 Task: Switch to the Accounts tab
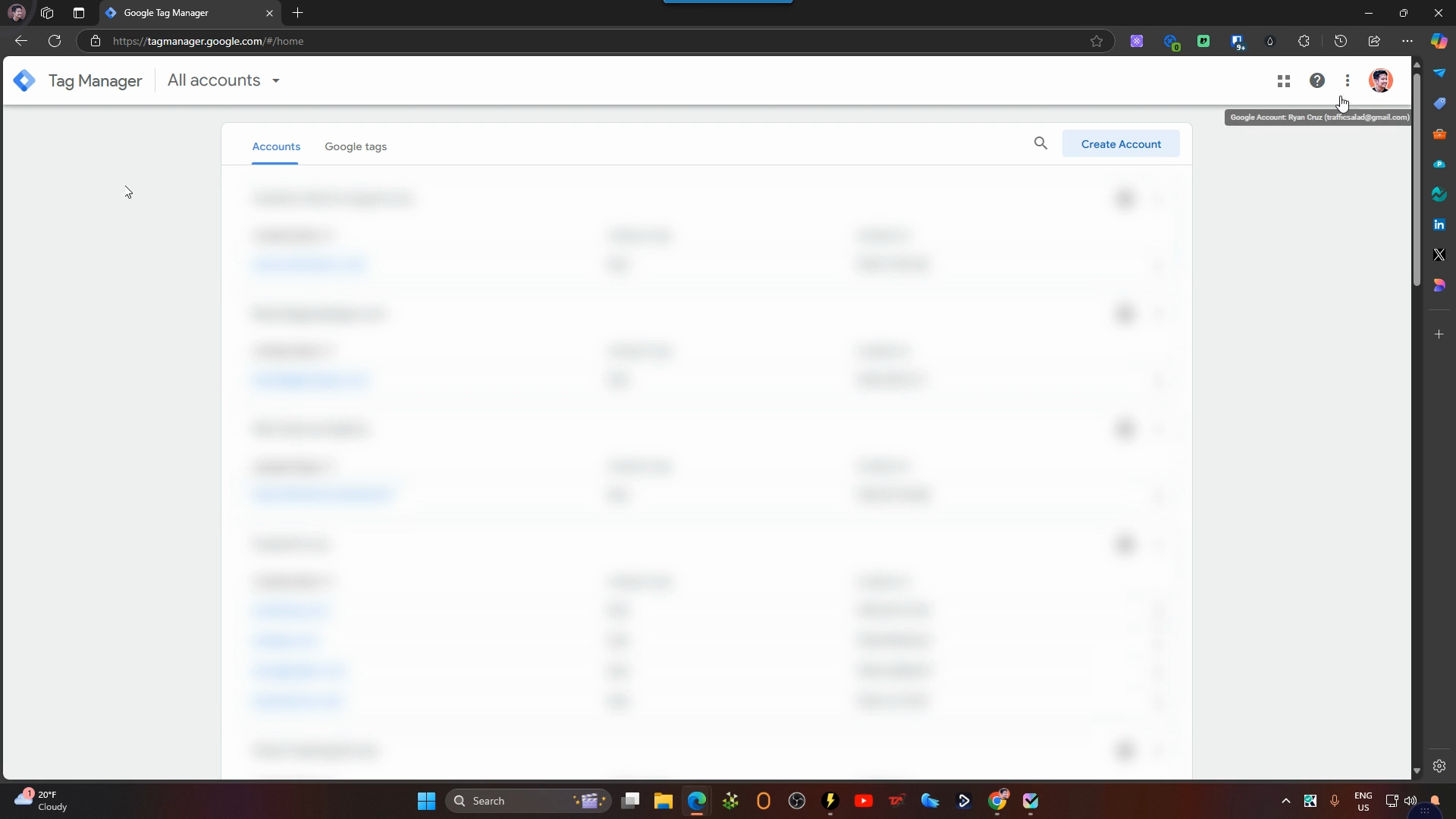pos(276,146)
